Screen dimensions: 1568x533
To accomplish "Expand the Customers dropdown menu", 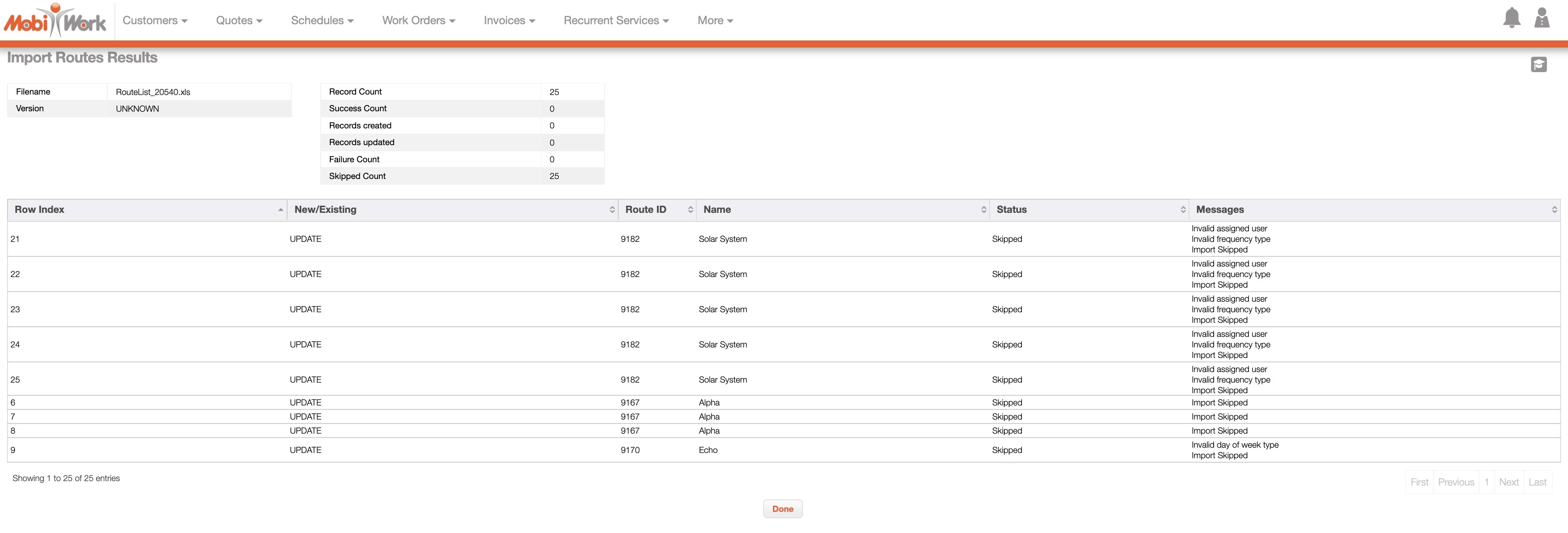I will pos(155,21).
